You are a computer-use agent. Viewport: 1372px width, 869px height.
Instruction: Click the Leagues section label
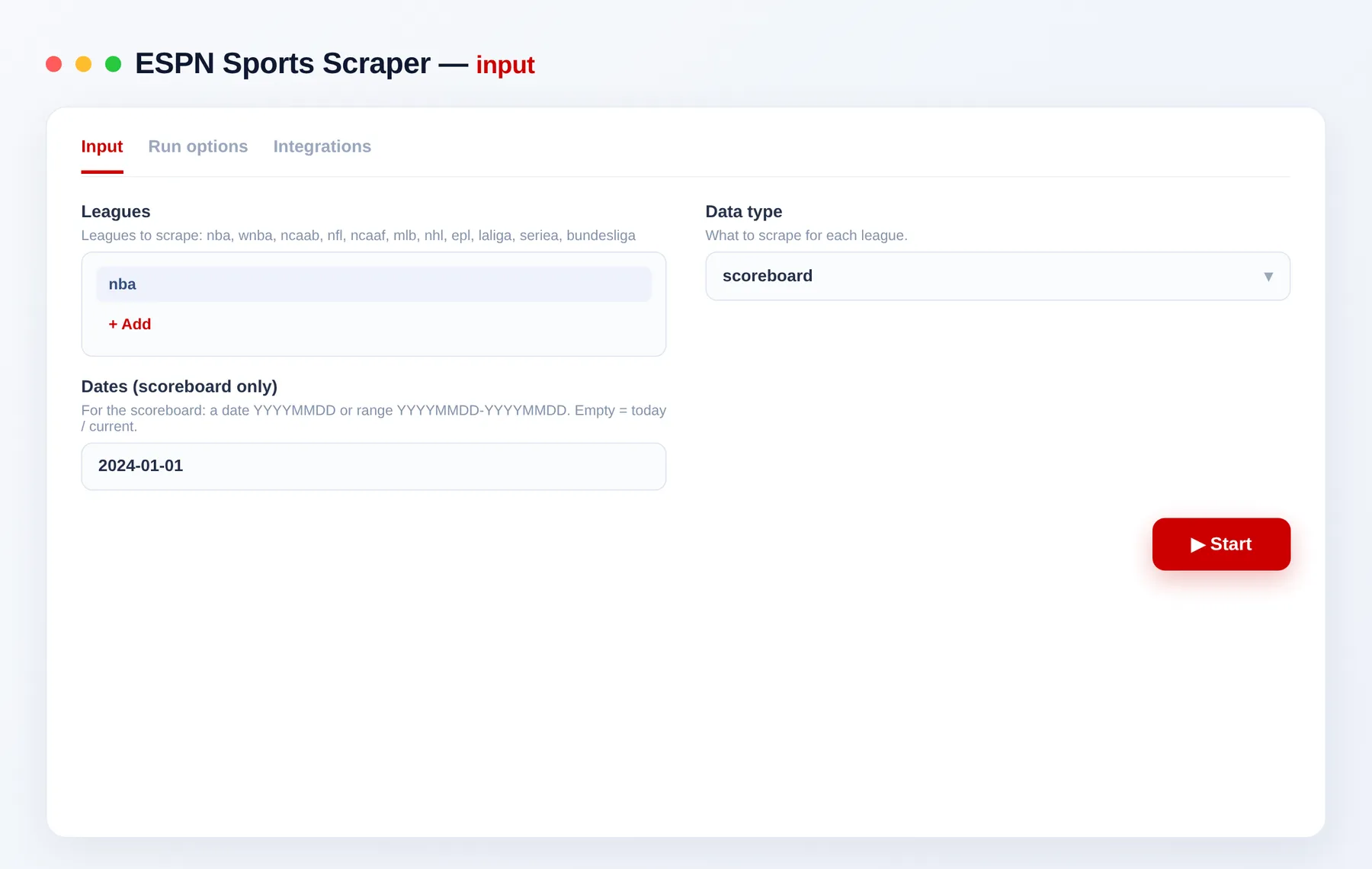click(x=116, y=212)
